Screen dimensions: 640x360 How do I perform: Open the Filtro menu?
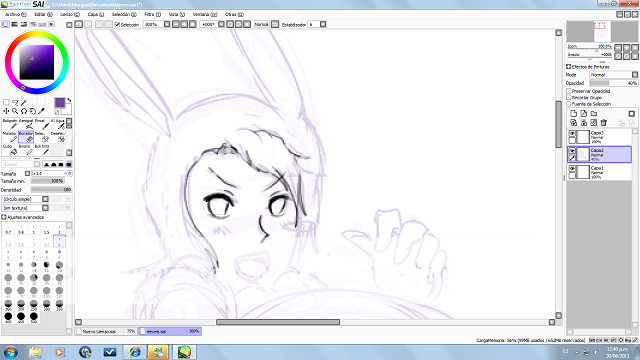tap(153, 14)
